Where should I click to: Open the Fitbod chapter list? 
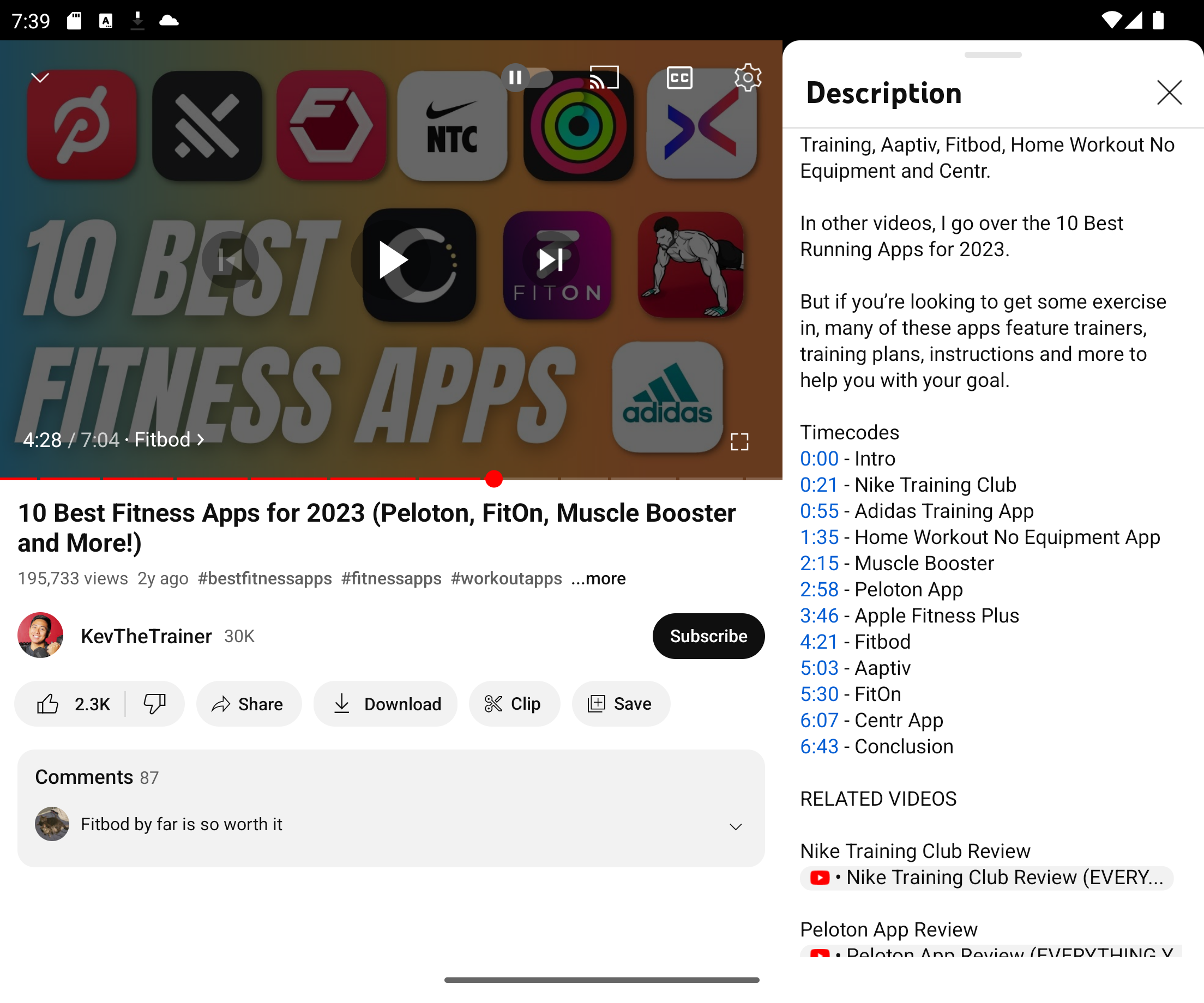click(169, 439)
